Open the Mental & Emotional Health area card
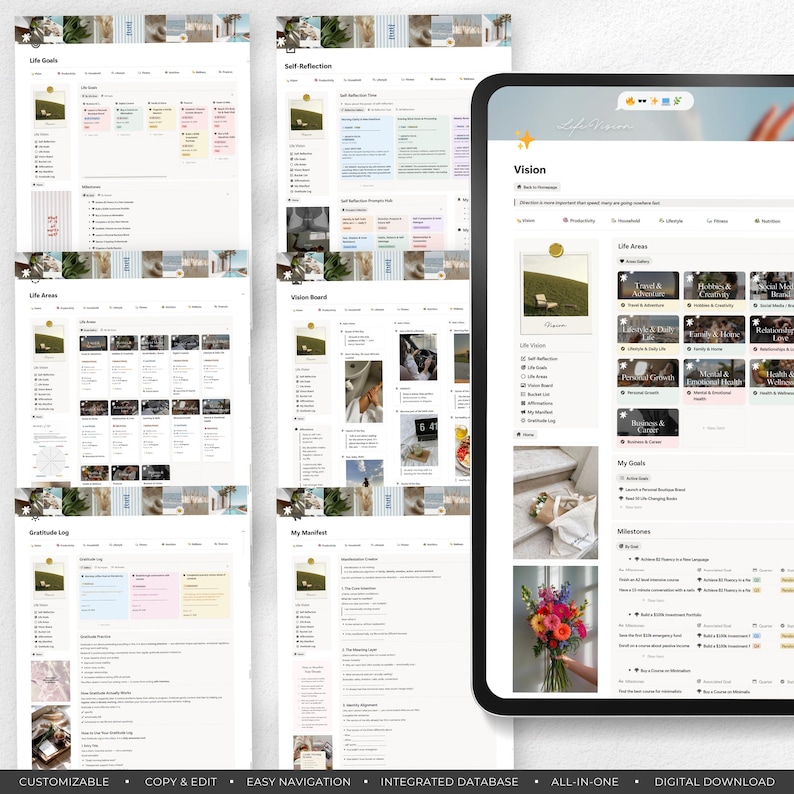This screenshot has width=794, height=794. pyautogui.click(x=714, y=381)
